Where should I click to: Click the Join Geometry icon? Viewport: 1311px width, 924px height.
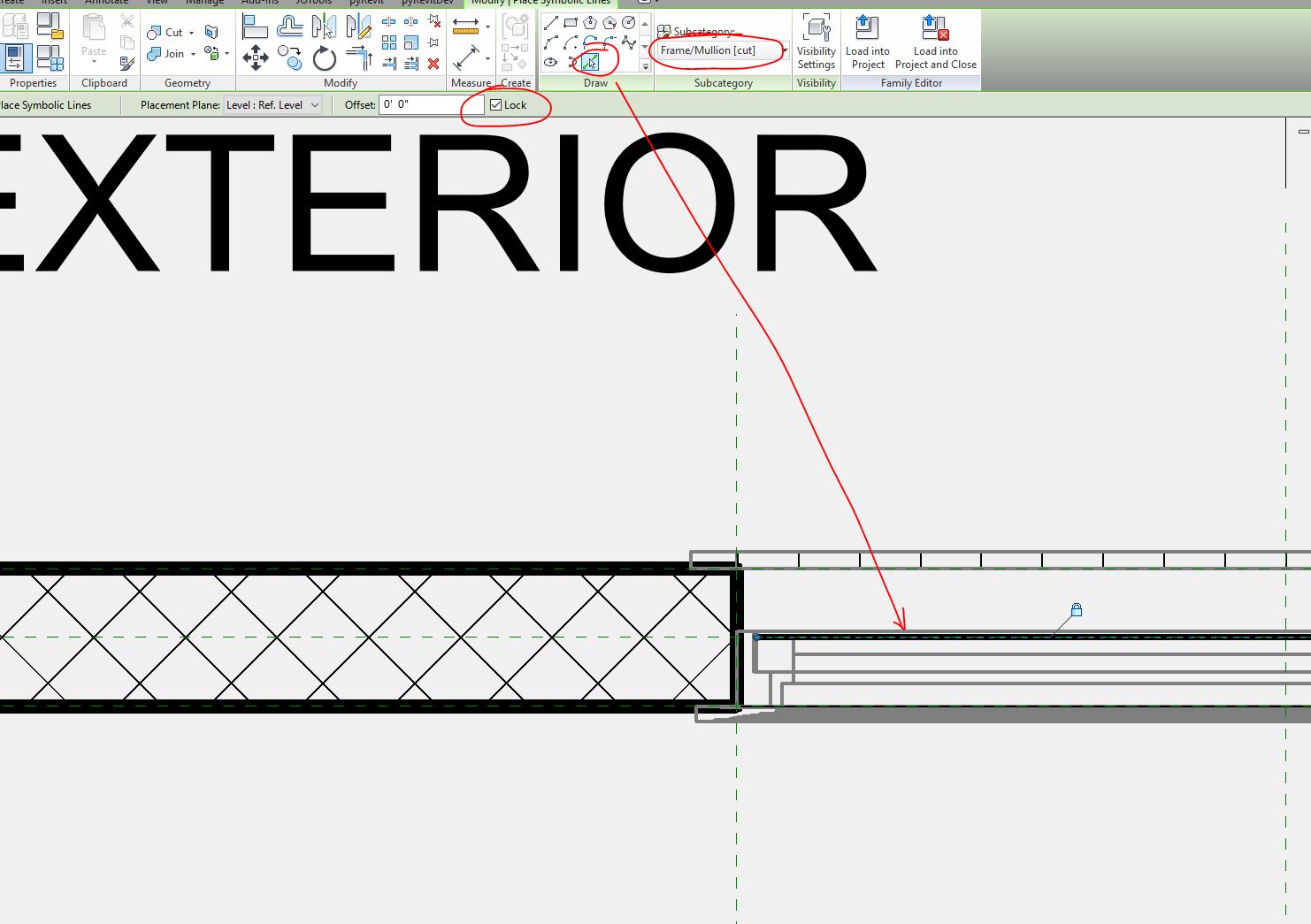point(154,54)
